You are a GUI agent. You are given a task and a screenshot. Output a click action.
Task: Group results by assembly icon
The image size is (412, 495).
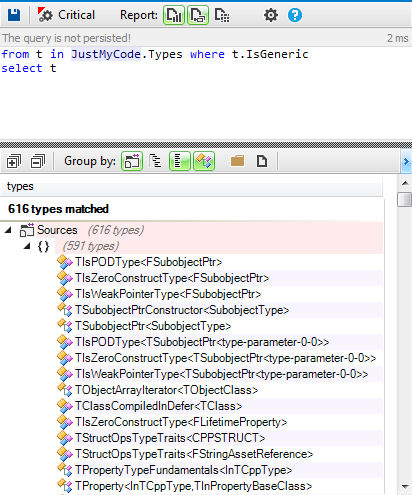[132, 161]
